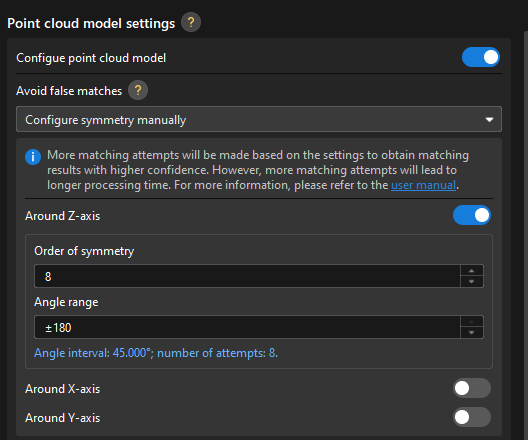Disable the Configure point cloud model switch
528x440 pixels.
pos(481,57)
